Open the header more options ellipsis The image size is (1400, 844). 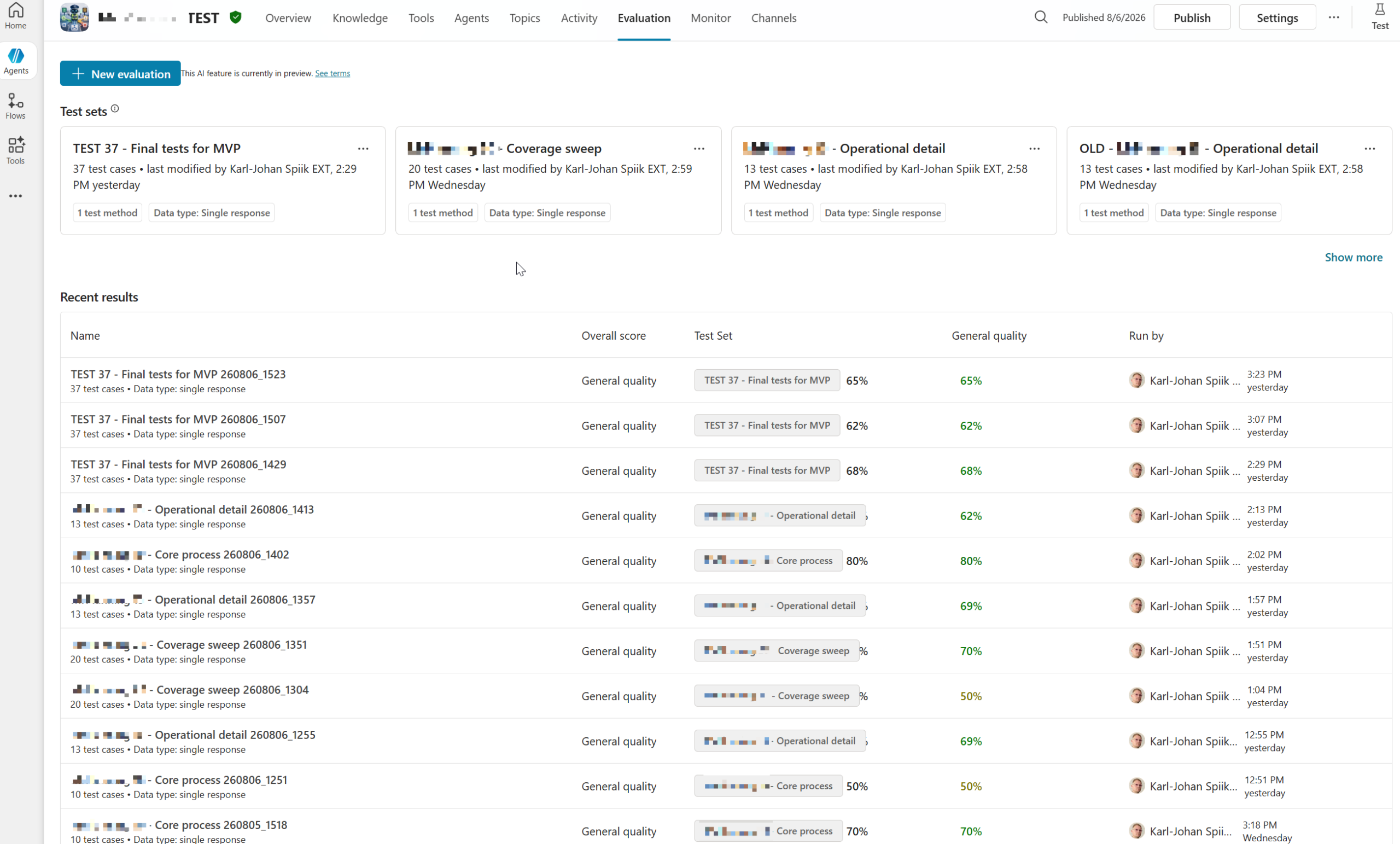tap(1333, 18)
